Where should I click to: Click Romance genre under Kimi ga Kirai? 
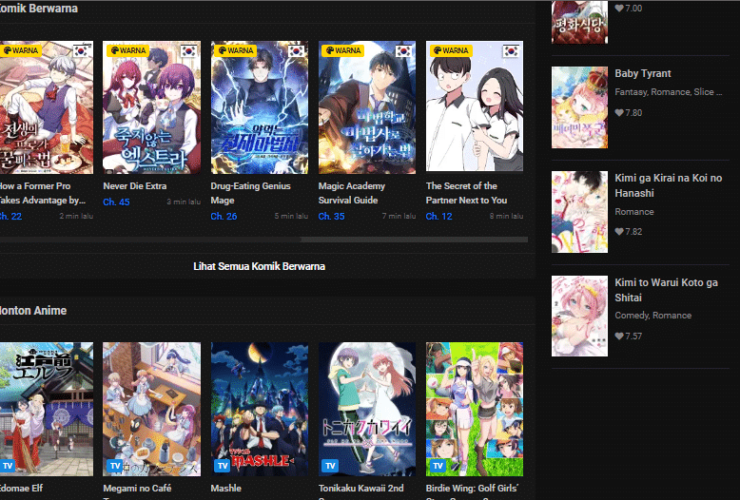click(x=634, y=212)
